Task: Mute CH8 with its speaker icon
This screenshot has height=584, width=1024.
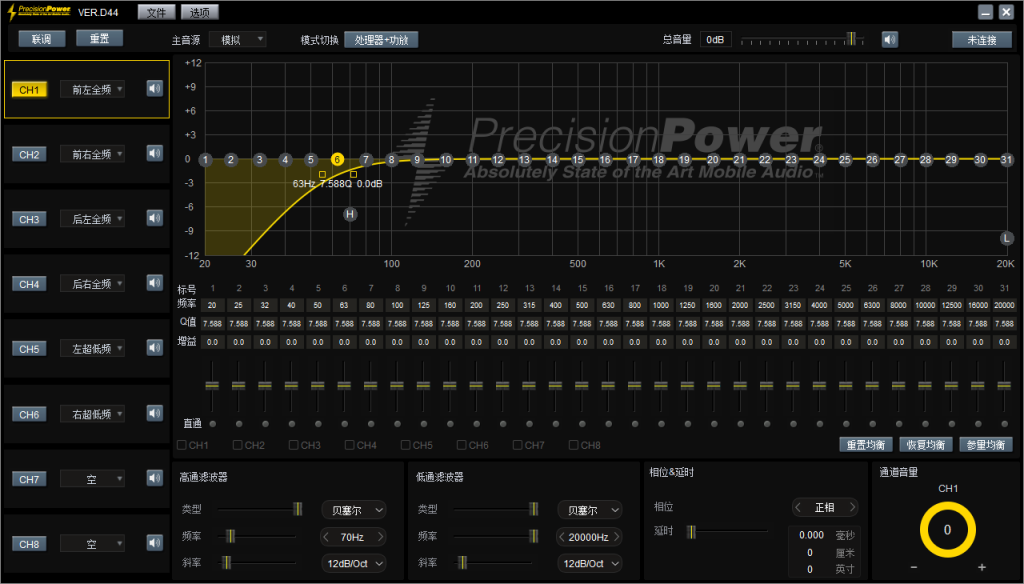Action: [155, 543]
